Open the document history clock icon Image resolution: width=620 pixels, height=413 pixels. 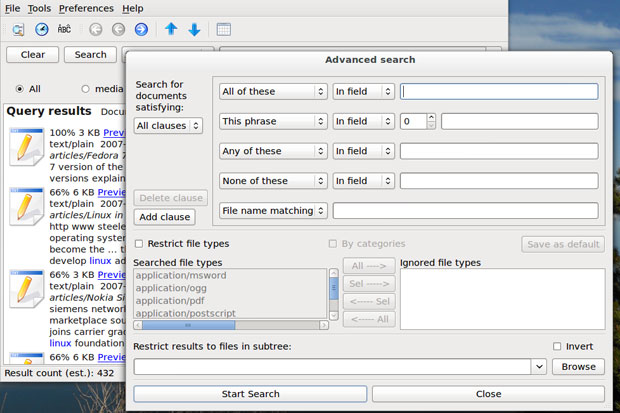(x=42, y=29)
